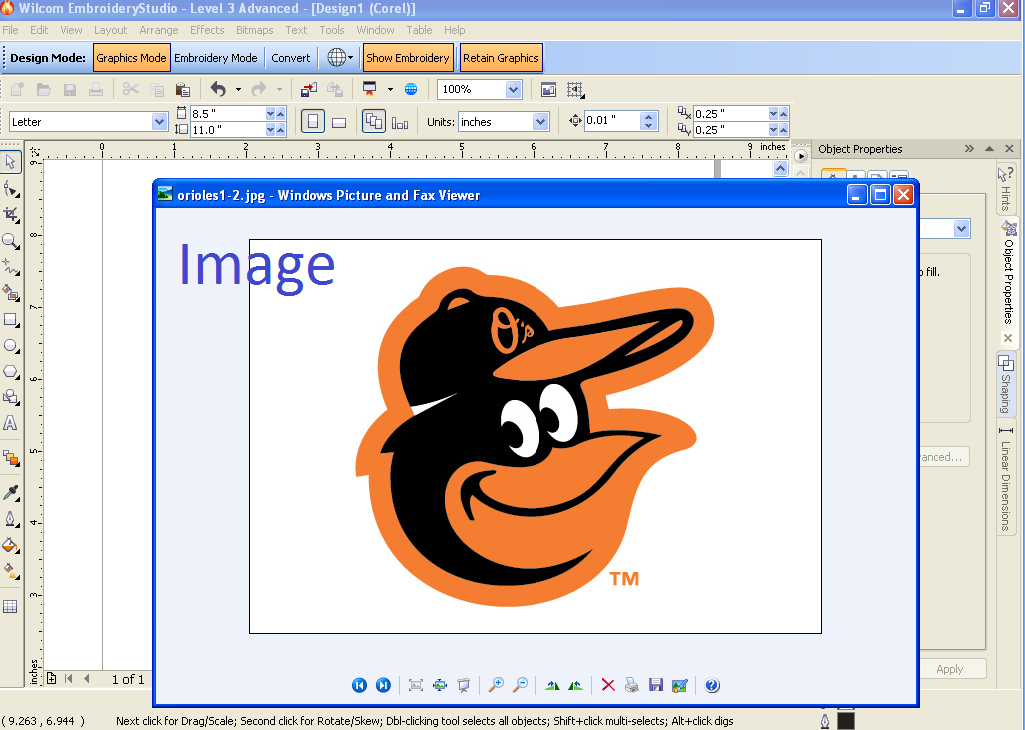Screen dimensions: 1025x730
Task: Expand Object Properties docker double-arrow
Action: pos(969,148)
